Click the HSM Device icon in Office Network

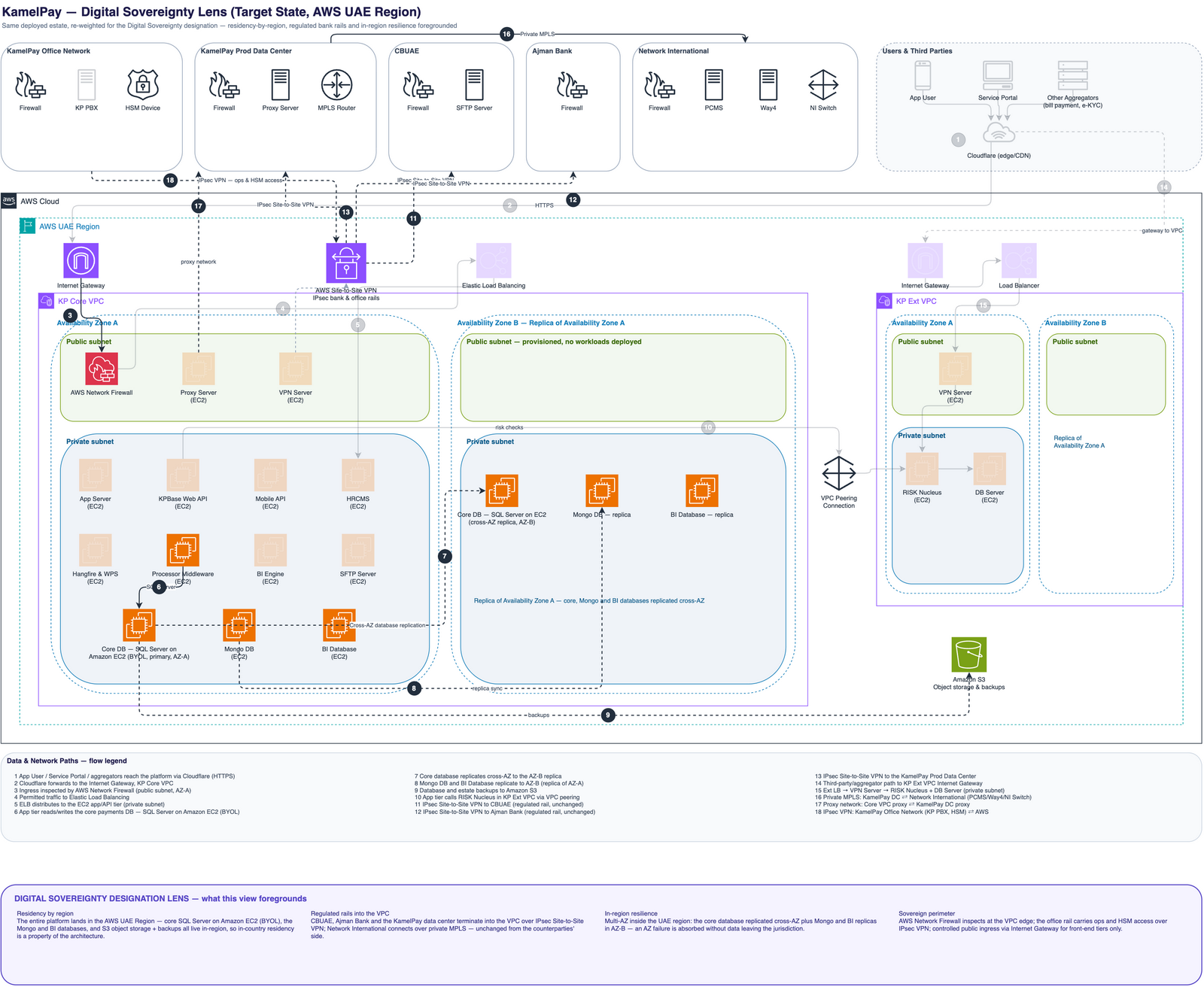click(143, 85)
